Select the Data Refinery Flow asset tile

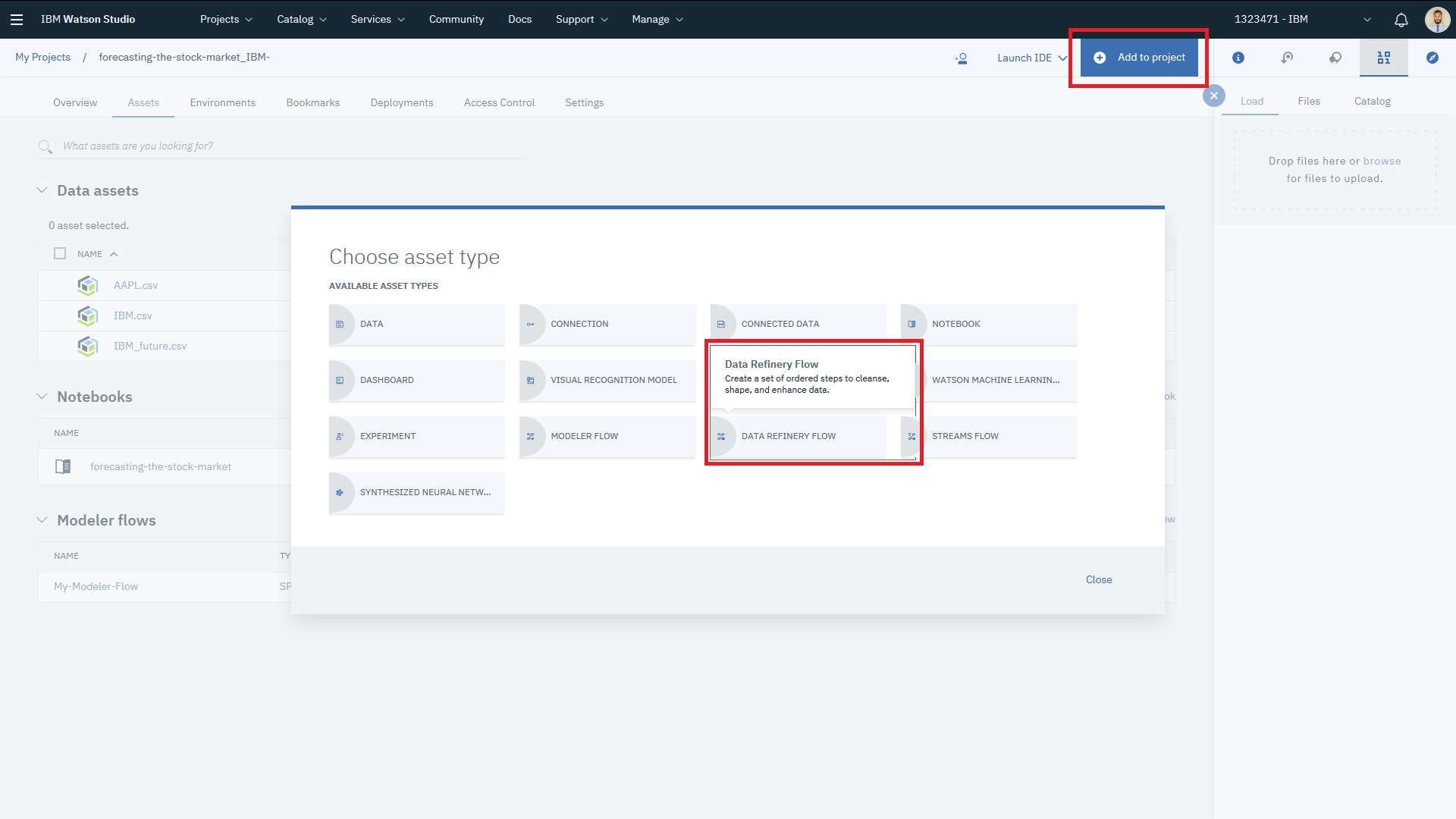[x=798, y=437]
